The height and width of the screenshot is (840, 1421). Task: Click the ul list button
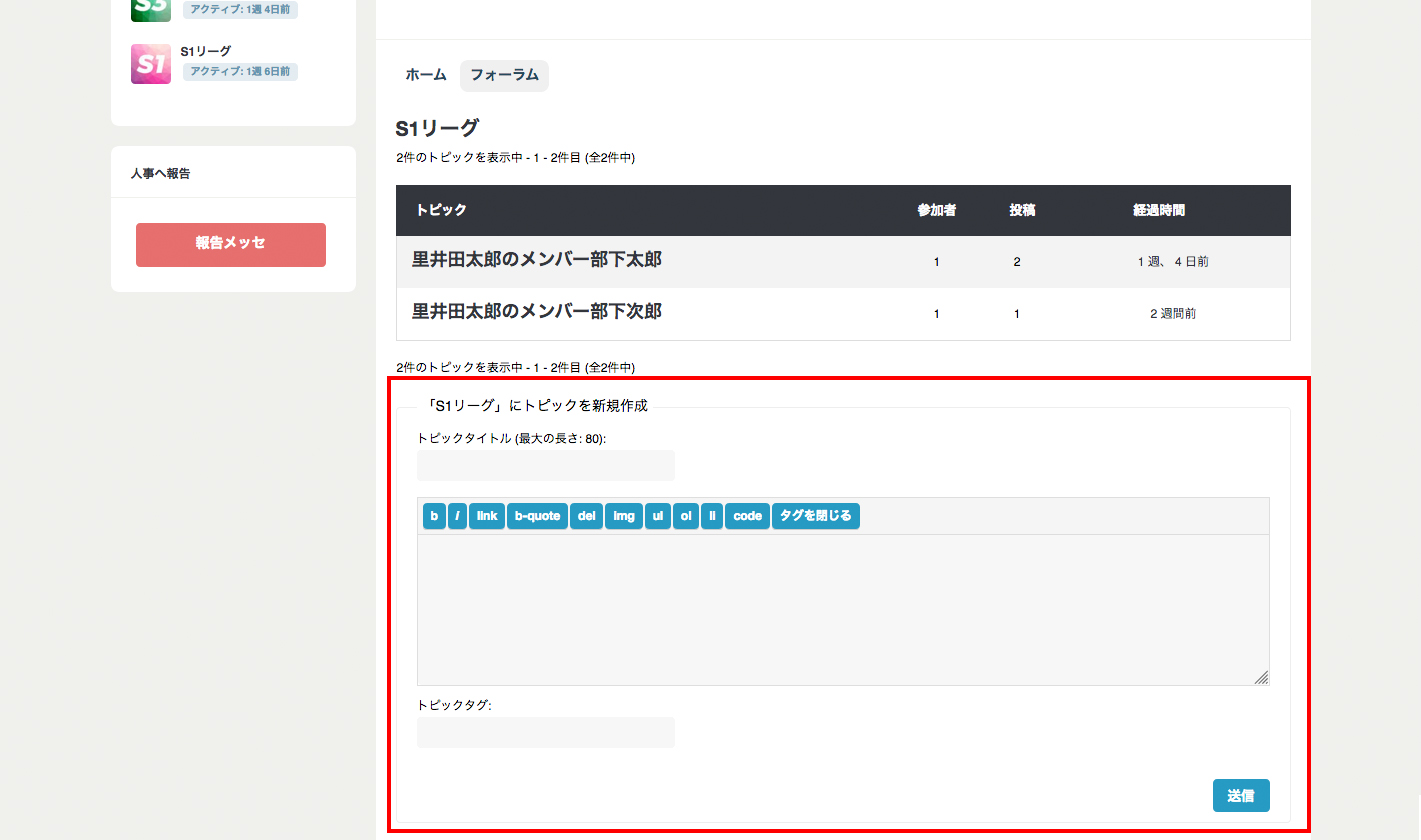657,516
